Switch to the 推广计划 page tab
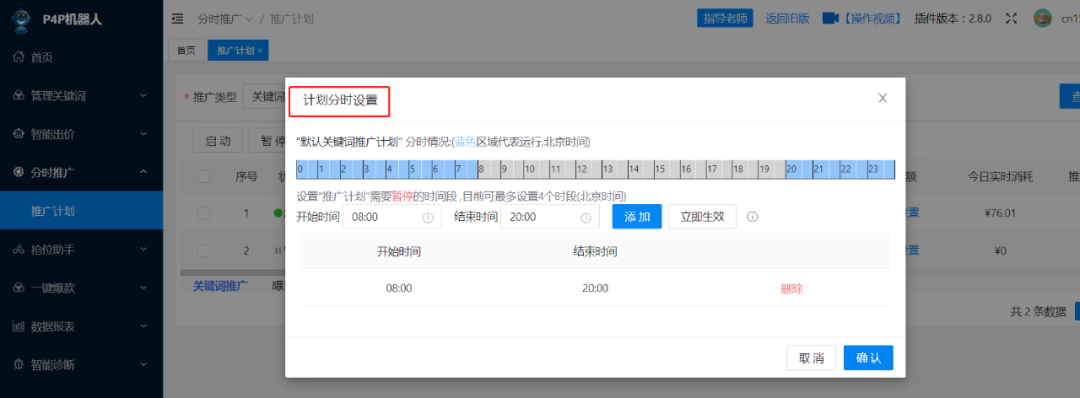1080x398 pixels. pyautogui.click(x=238, y=50)
